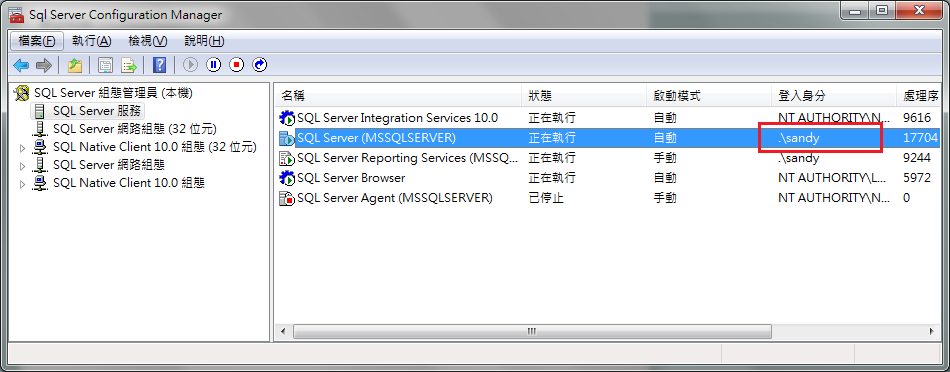Click the SQL Server Browser row icon
The height and width of the screenshot is (372, 950).
coord(286,178)
